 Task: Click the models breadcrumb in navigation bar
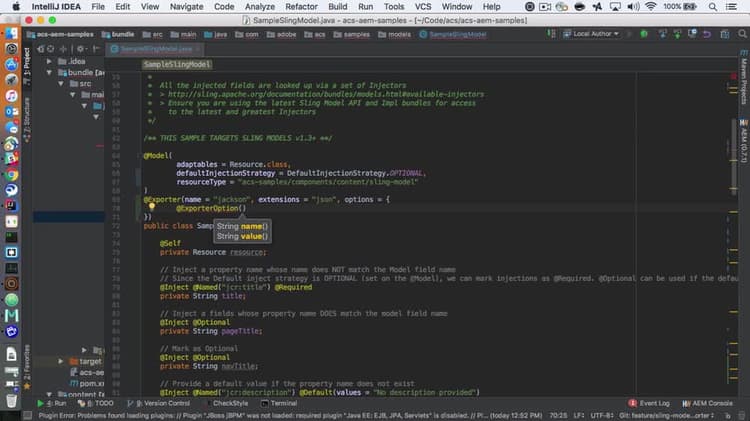(x=395, y=34)
